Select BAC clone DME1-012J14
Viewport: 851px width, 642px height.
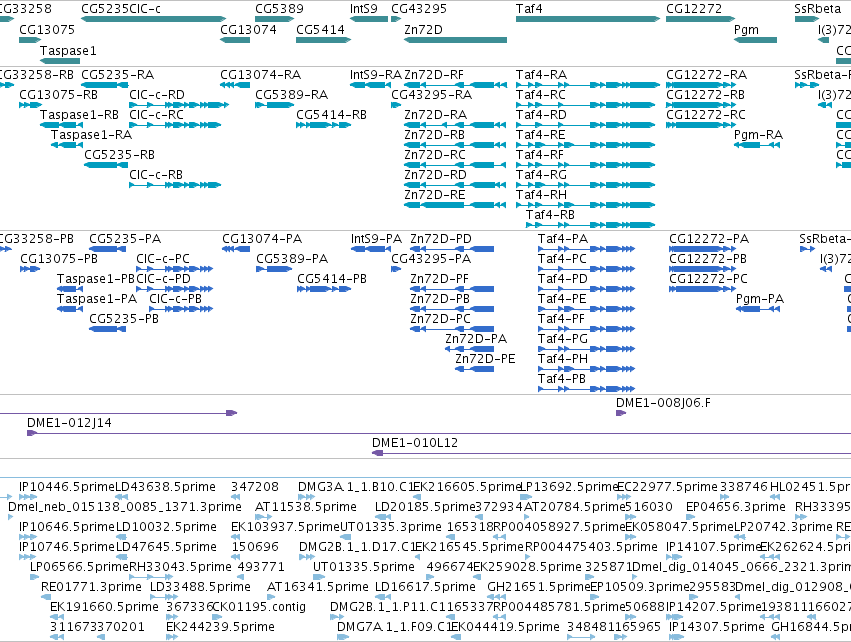tap(439, 433)
